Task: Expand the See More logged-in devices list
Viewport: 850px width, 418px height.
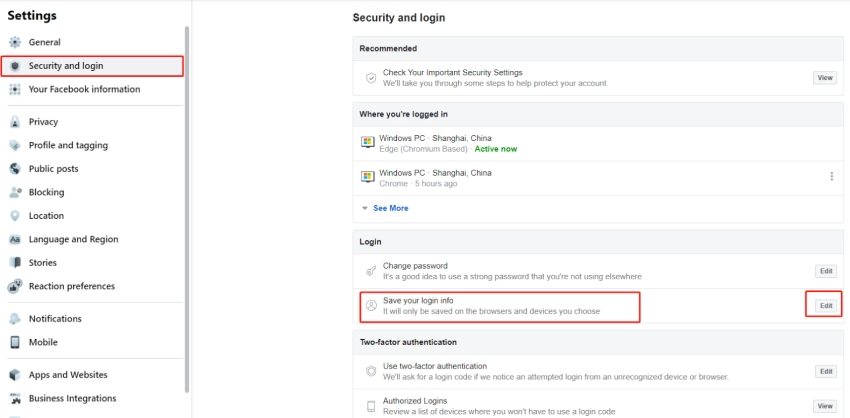Action: coord(390,208)
